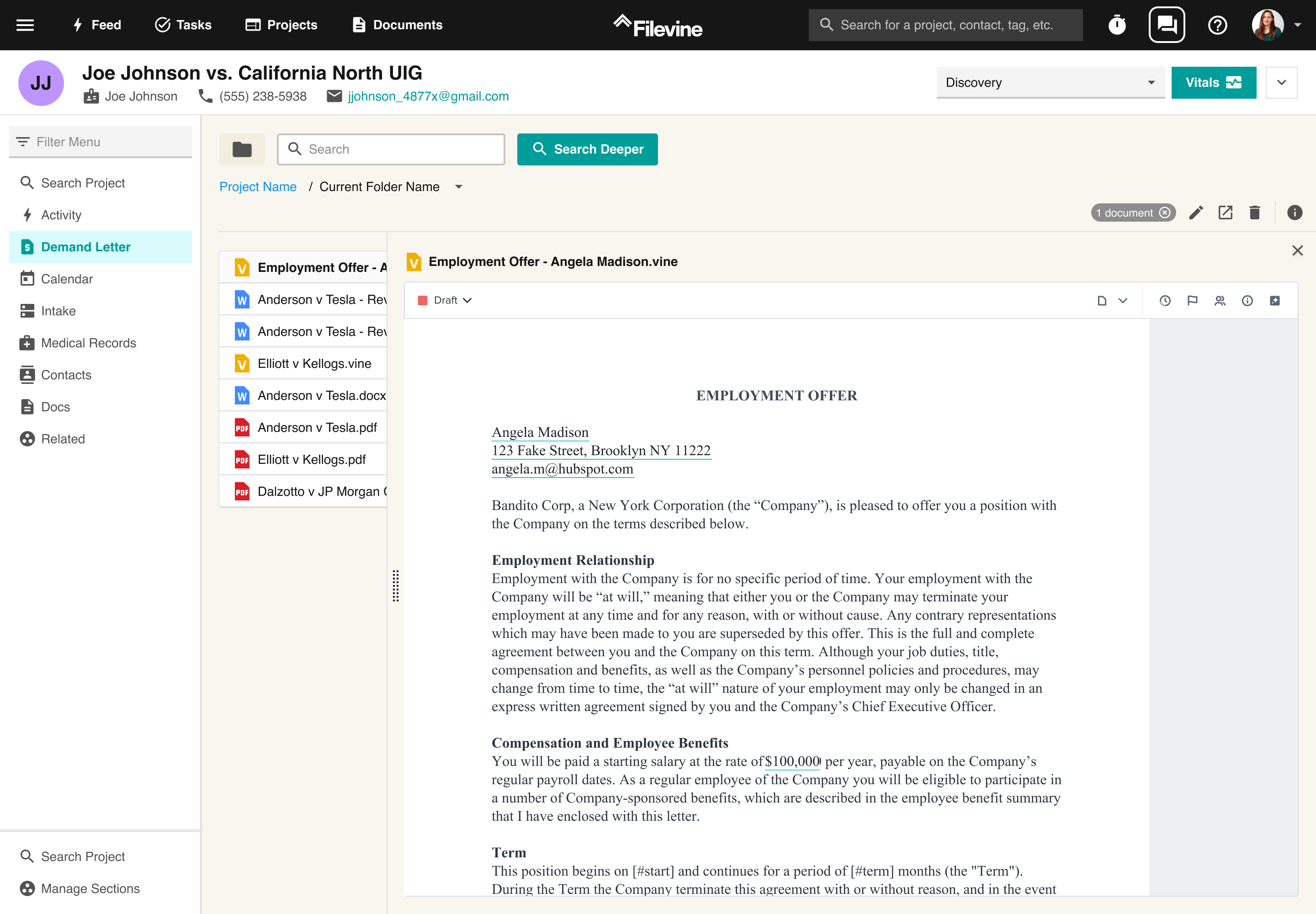Open the timer stopwatch icon
1316x914 pixels.
[1117, 25]
